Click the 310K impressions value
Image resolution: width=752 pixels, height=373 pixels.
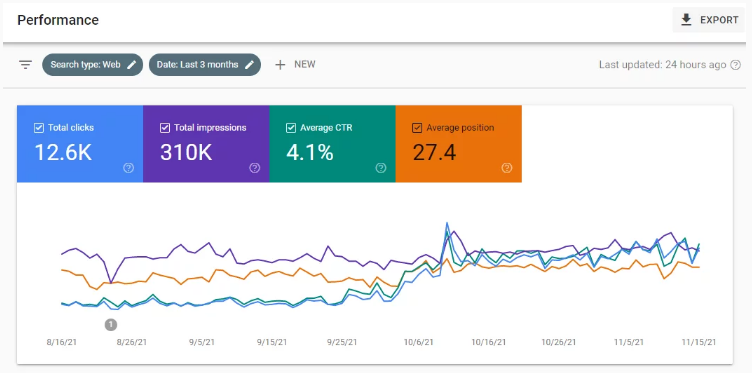(x=186, y=152)
